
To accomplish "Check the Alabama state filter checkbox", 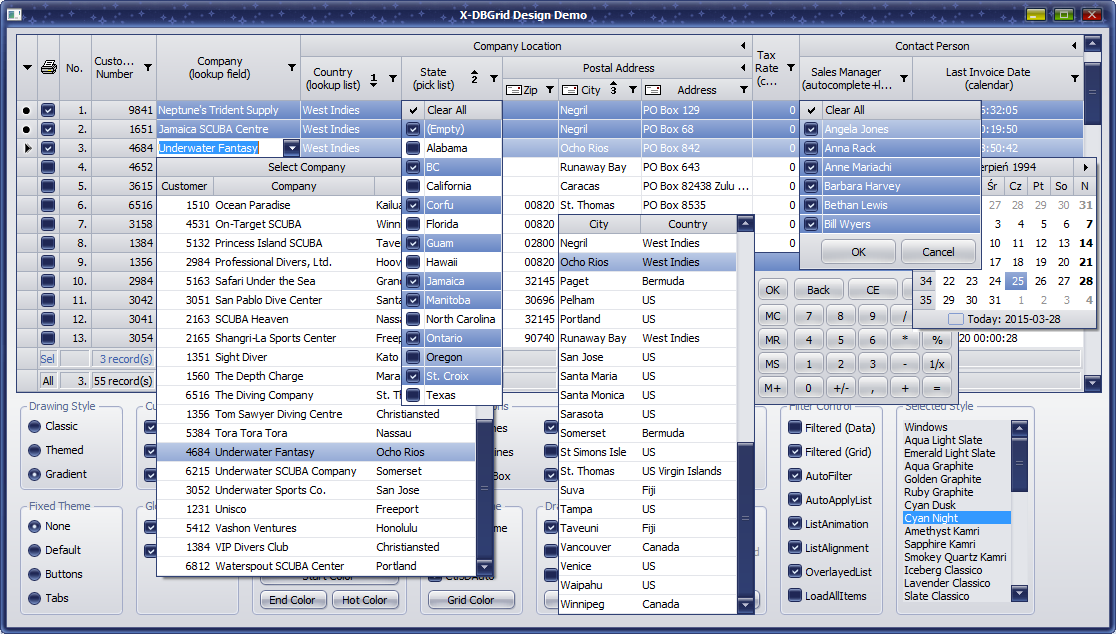I will pos(413,148).
